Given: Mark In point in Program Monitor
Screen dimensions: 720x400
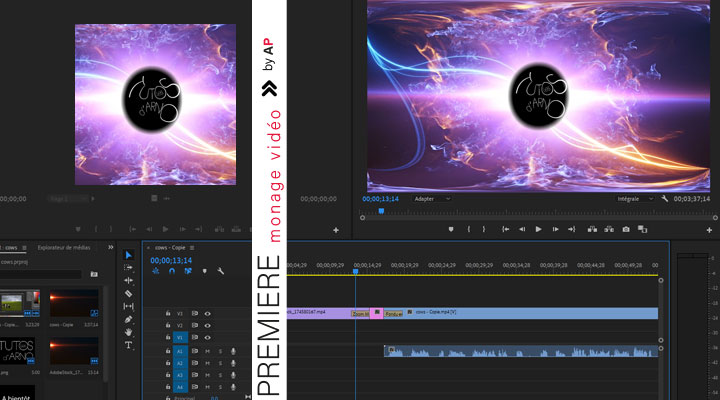Looking at the screenshot, I should coord(468,229).
